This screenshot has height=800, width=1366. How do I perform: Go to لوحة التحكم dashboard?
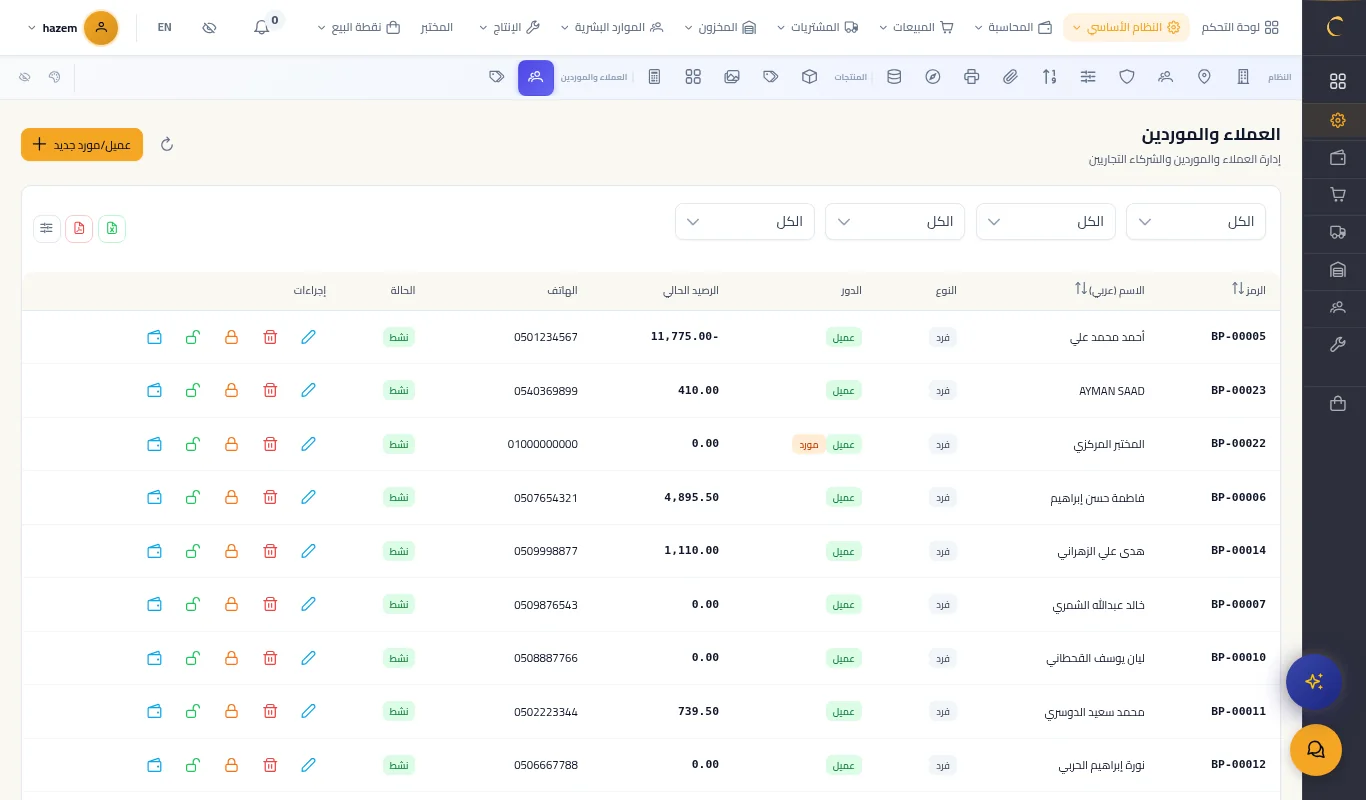1240,27
